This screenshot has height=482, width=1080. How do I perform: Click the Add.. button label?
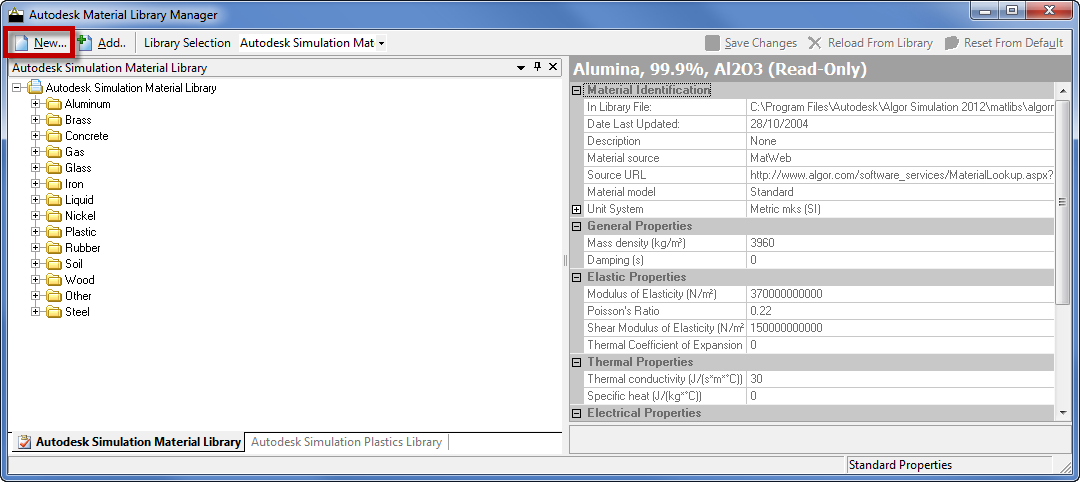pyautogui.click(x=112, y=43)
